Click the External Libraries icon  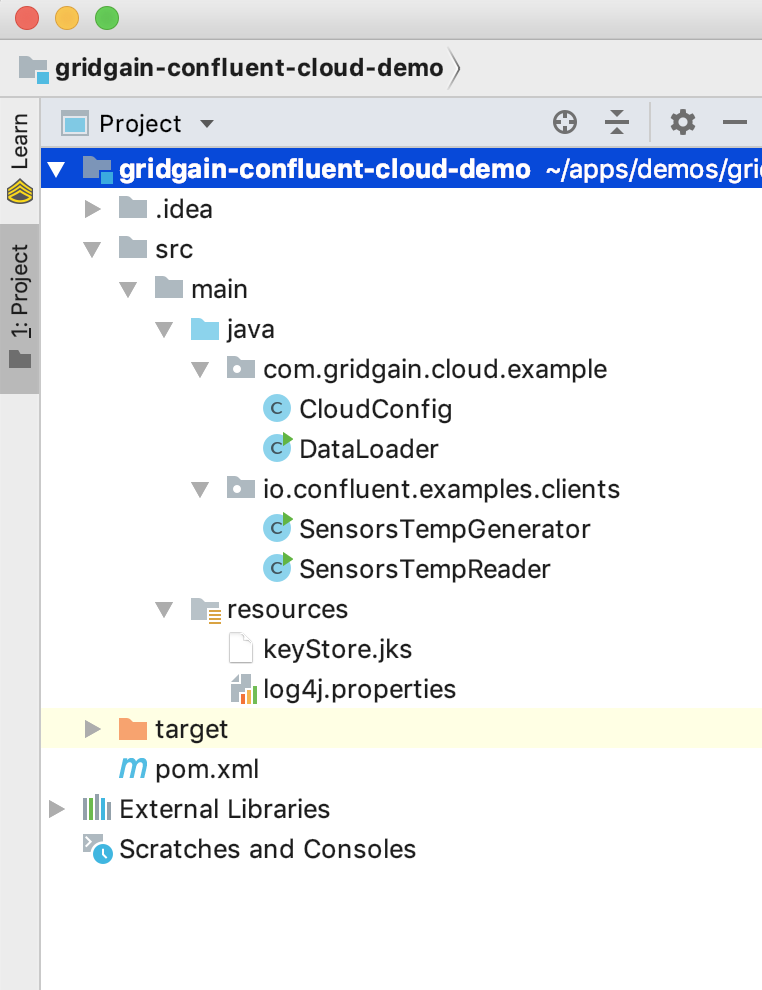tap(97, 809)
